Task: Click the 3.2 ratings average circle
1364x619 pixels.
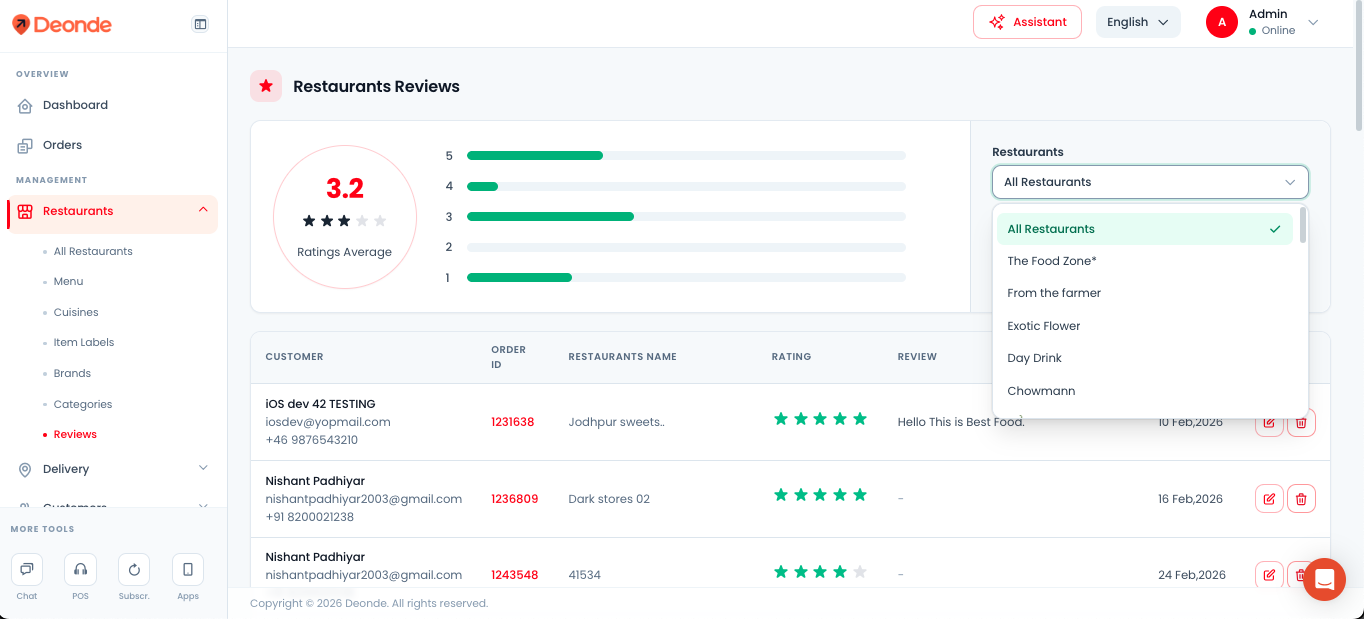Action: click(345, 217)
